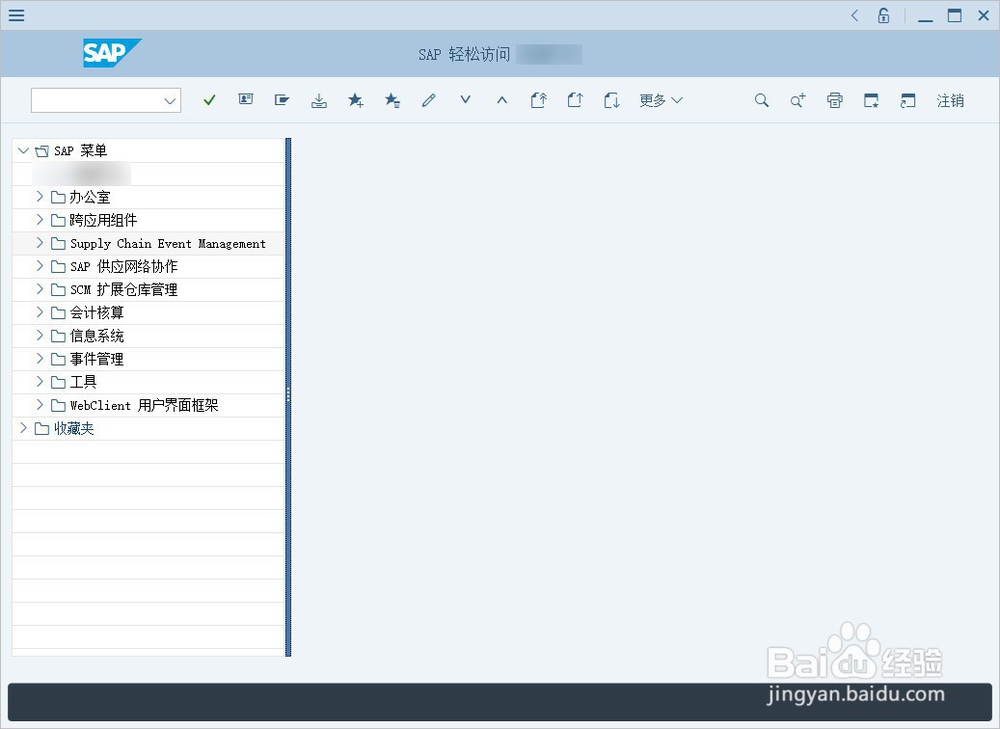Click the dark status bar at bottom

[500, 702]
